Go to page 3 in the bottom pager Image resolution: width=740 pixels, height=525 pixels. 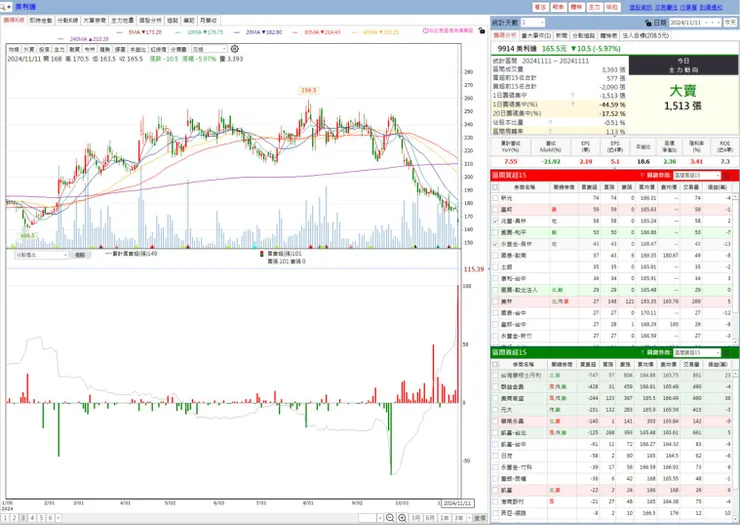(23, 518)
